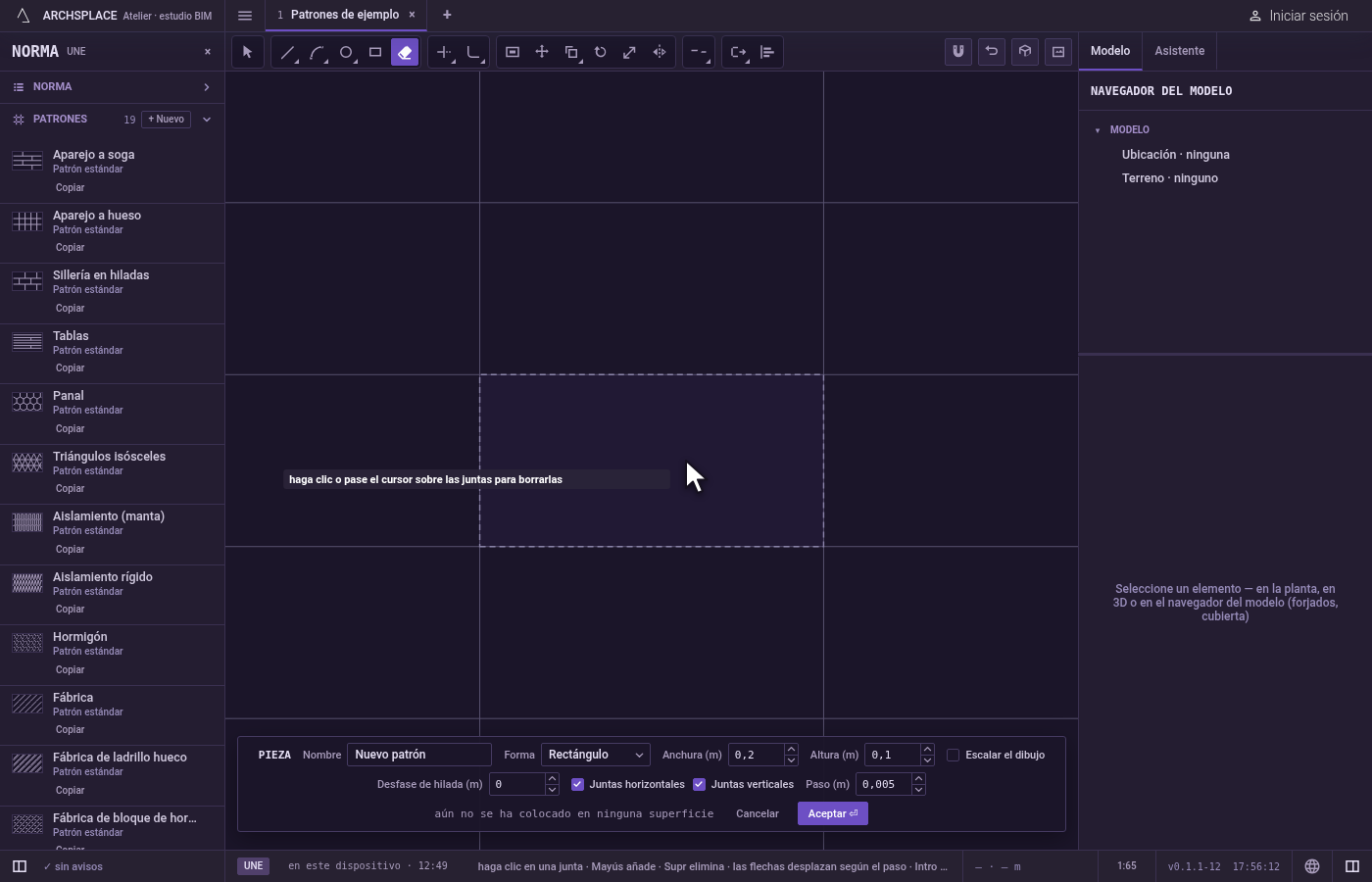Screen dimensions: 1372x882
Task: Uncheck Juntas horizontales
Action: 577,784
